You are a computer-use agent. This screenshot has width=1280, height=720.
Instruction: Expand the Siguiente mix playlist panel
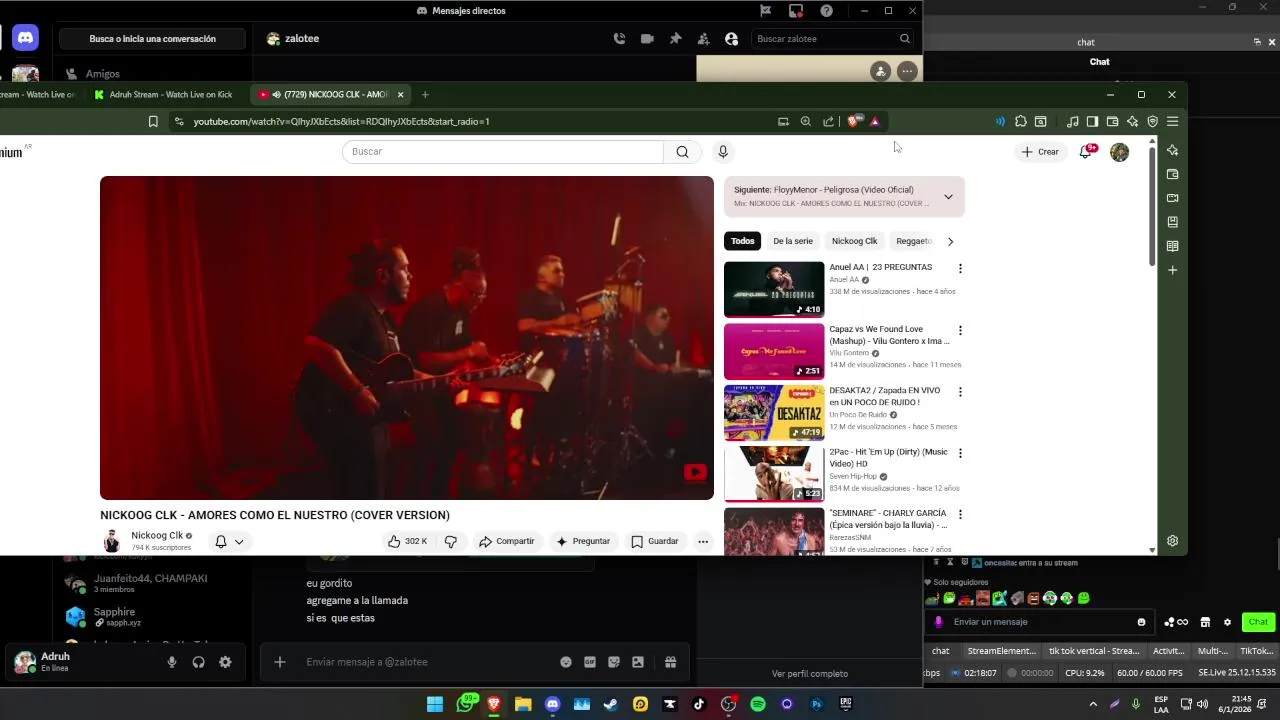[x=948, y=197]
